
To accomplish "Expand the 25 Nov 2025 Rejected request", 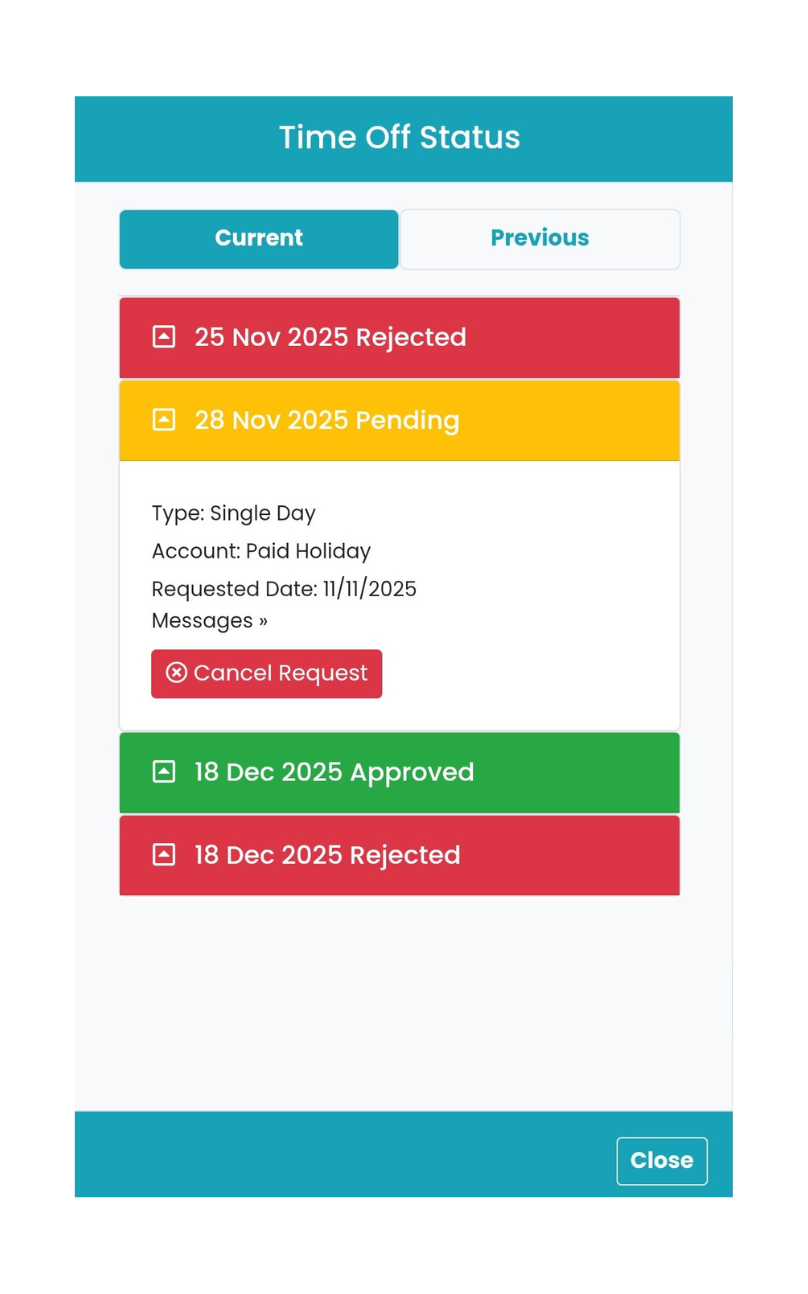I will (330, 337).
